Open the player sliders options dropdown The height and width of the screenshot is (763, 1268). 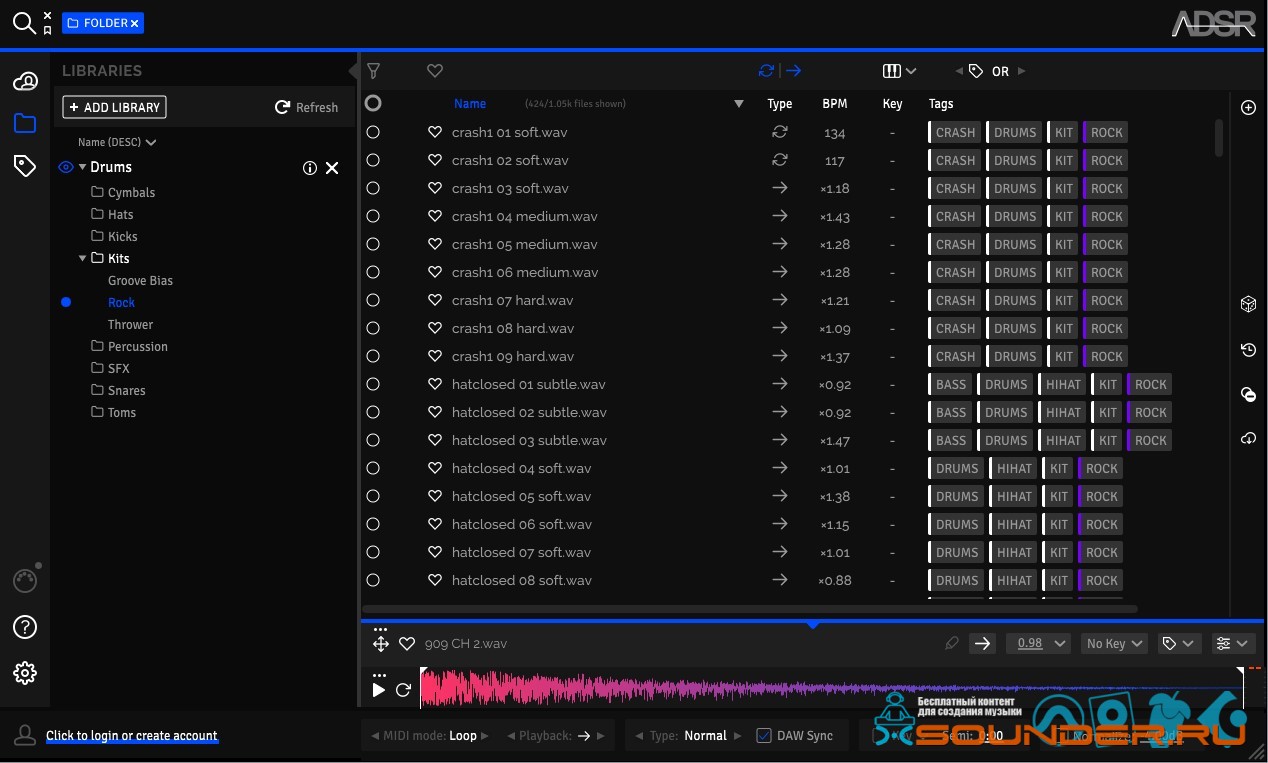[x=1232, y=644]
